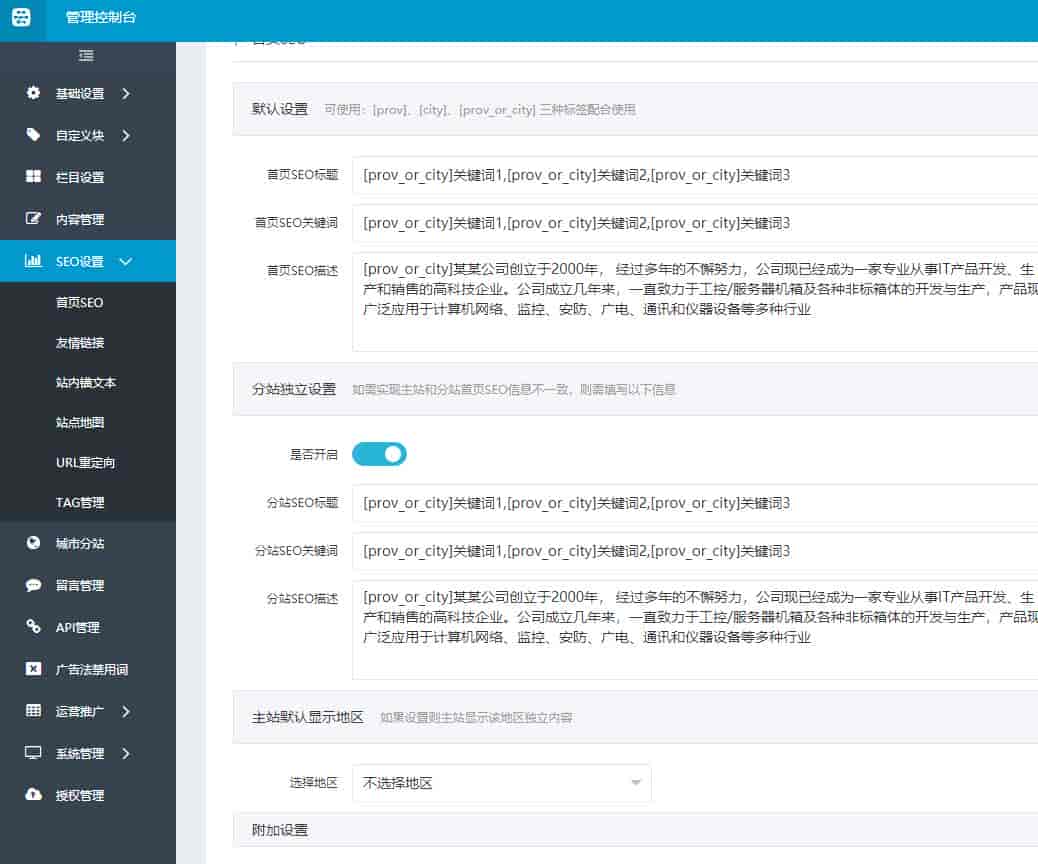Open API管理 via its link icon
1038x864 pixels.
(34, 627)
